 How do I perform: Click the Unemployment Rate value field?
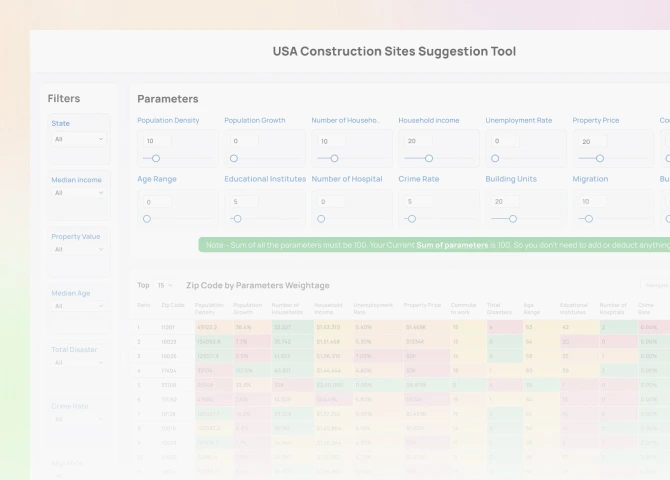click(505, 141)
